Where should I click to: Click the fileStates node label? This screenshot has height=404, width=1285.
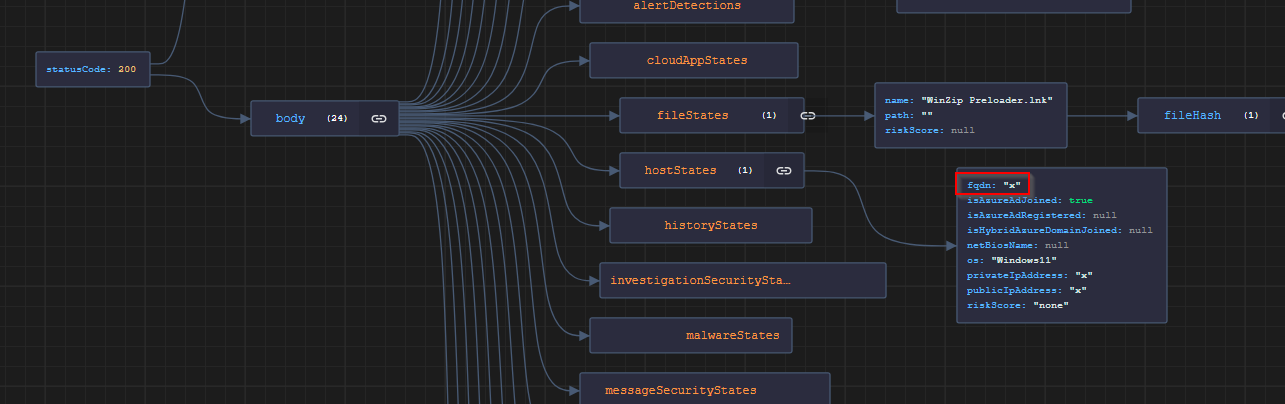tap(692, 116)
